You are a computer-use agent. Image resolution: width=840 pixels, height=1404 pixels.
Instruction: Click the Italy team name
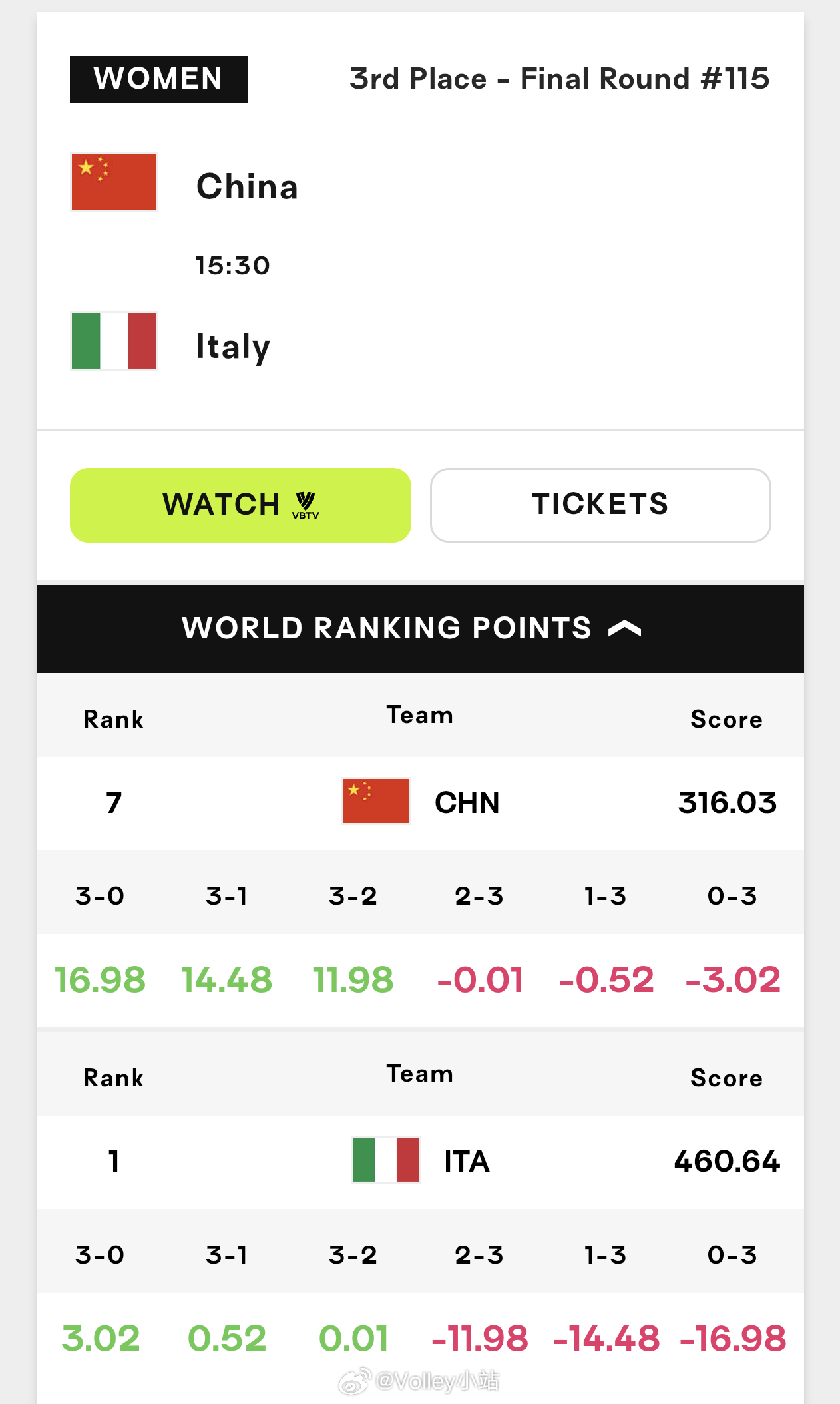point(233,347)
